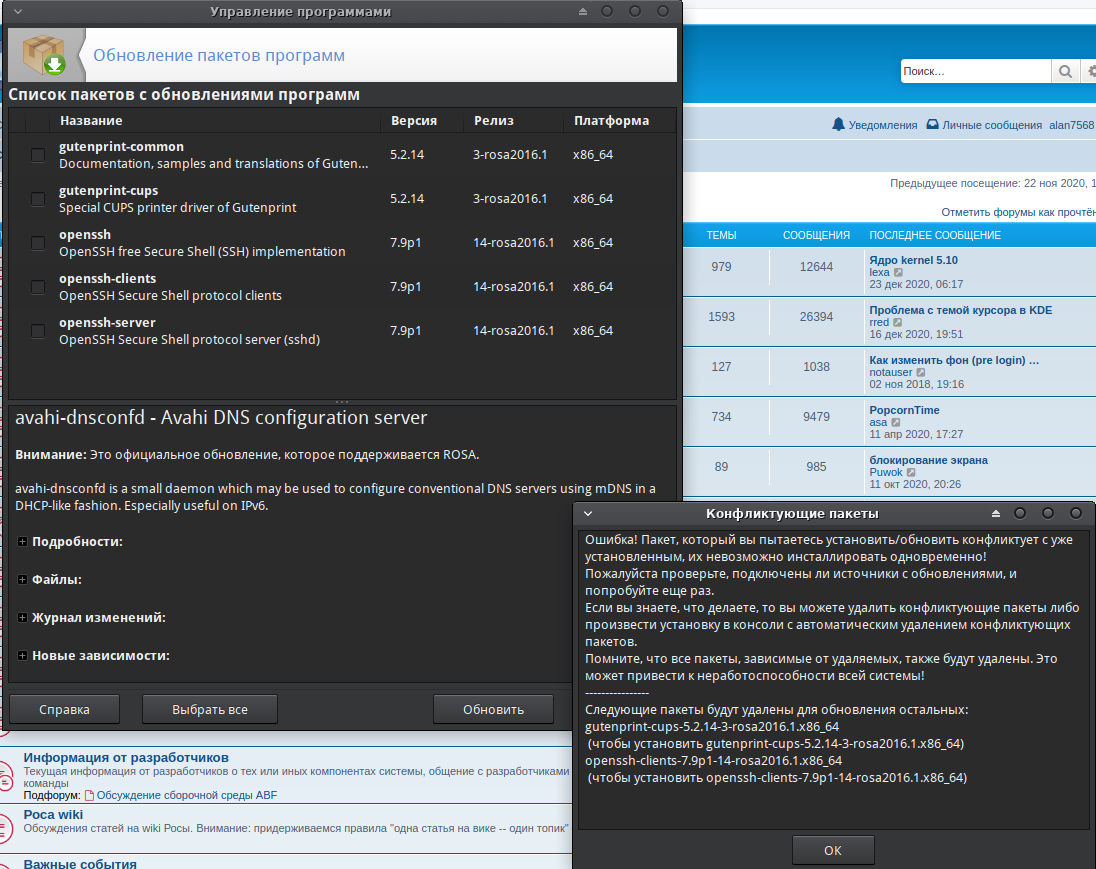Viewport: 1096px width, 869px height.
Task: Check the openssh-server package checkbox
Action: [38, 331]
